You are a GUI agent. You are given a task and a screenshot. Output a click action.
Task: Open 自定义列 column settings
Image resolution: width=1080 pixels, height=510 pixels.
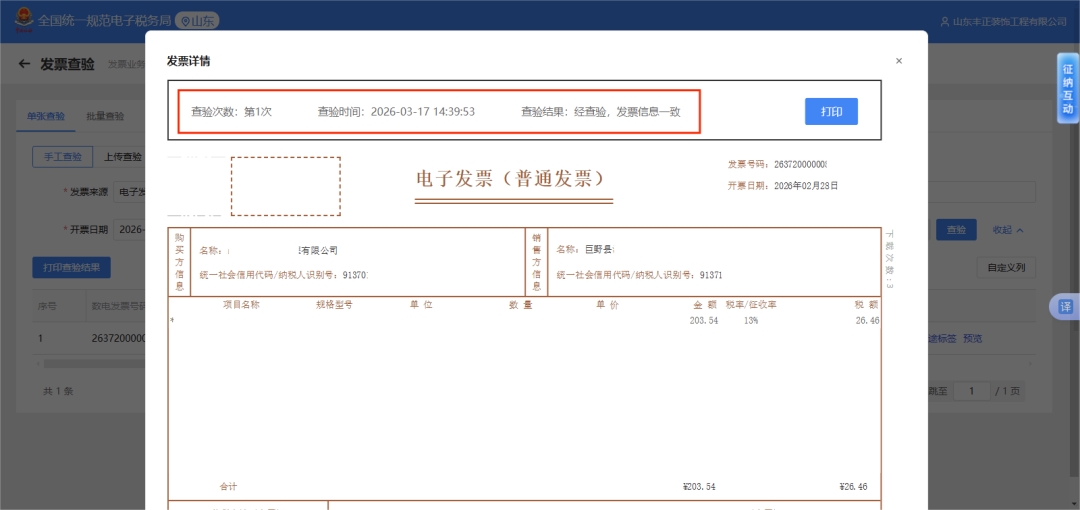[x=1005, y=267]
